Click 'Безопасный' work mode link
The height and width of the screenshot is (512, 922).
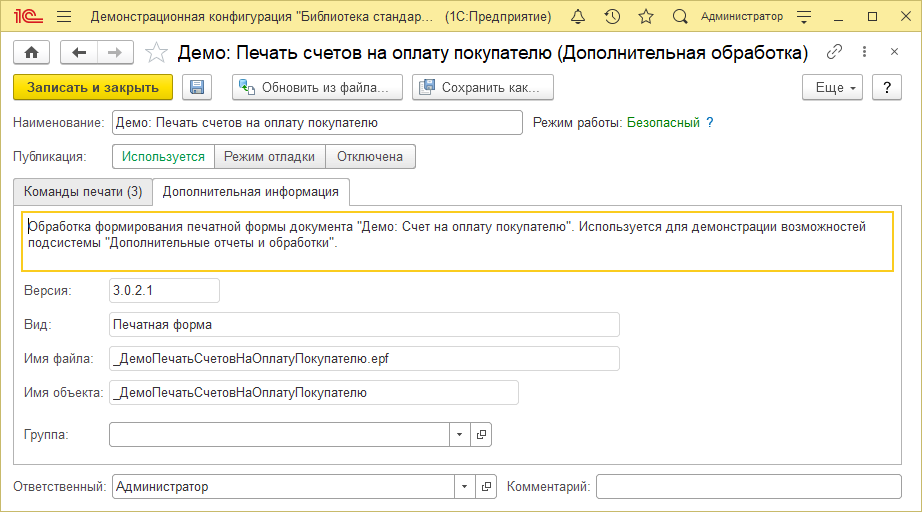(x=663, y=123)
